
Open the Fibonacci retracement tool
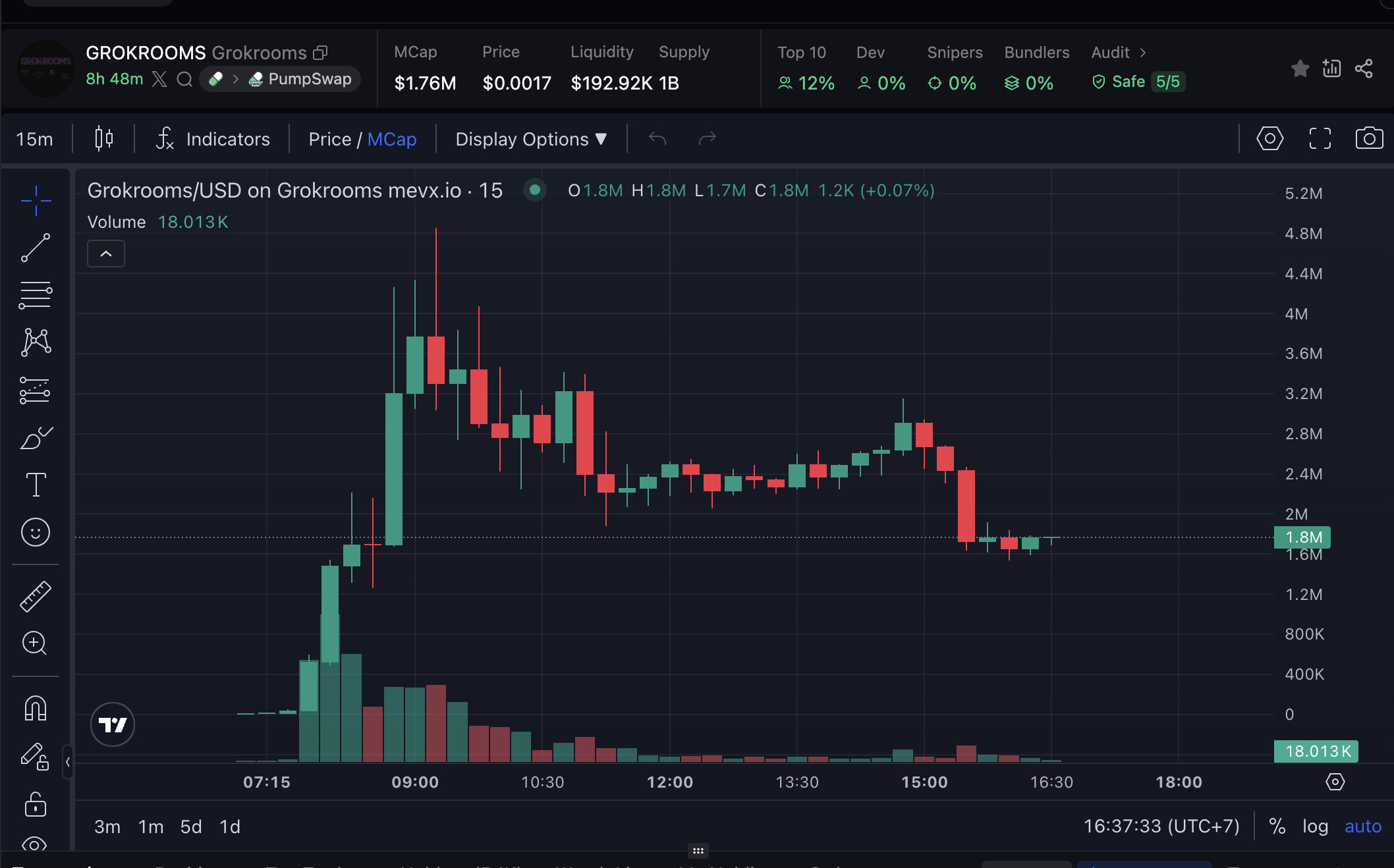36,295
